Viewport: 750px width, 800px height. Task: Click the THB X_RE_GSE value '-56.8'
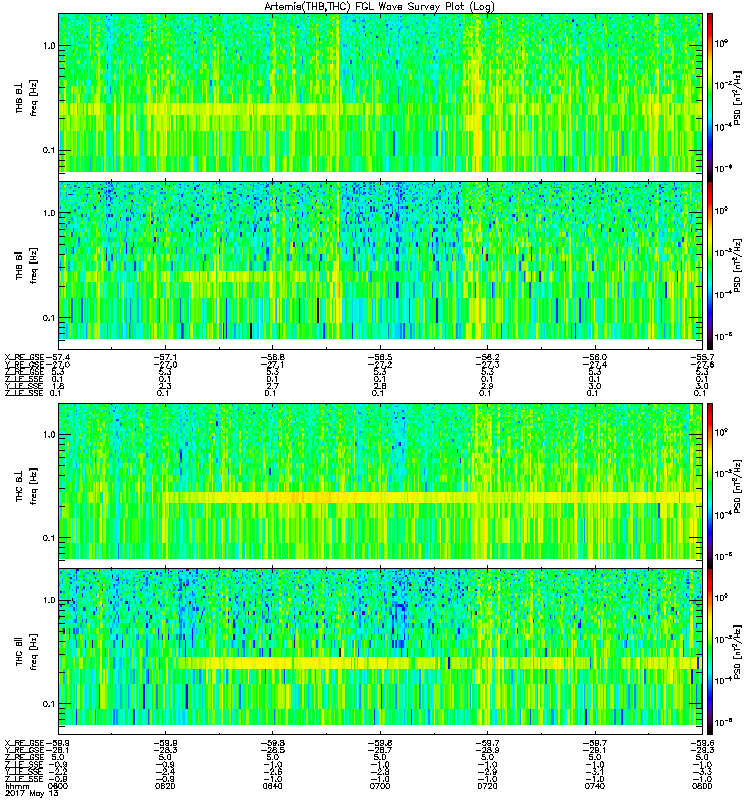coord(272,357)
